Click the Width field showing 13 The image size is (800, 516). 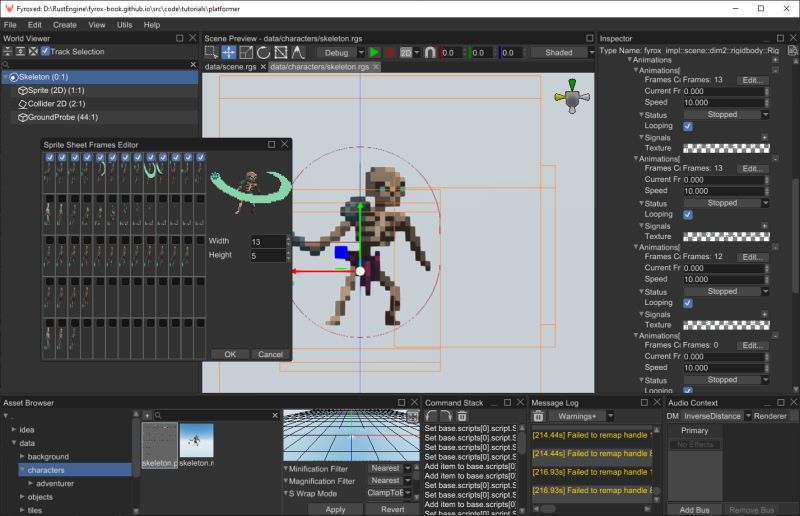click(268, 241)
